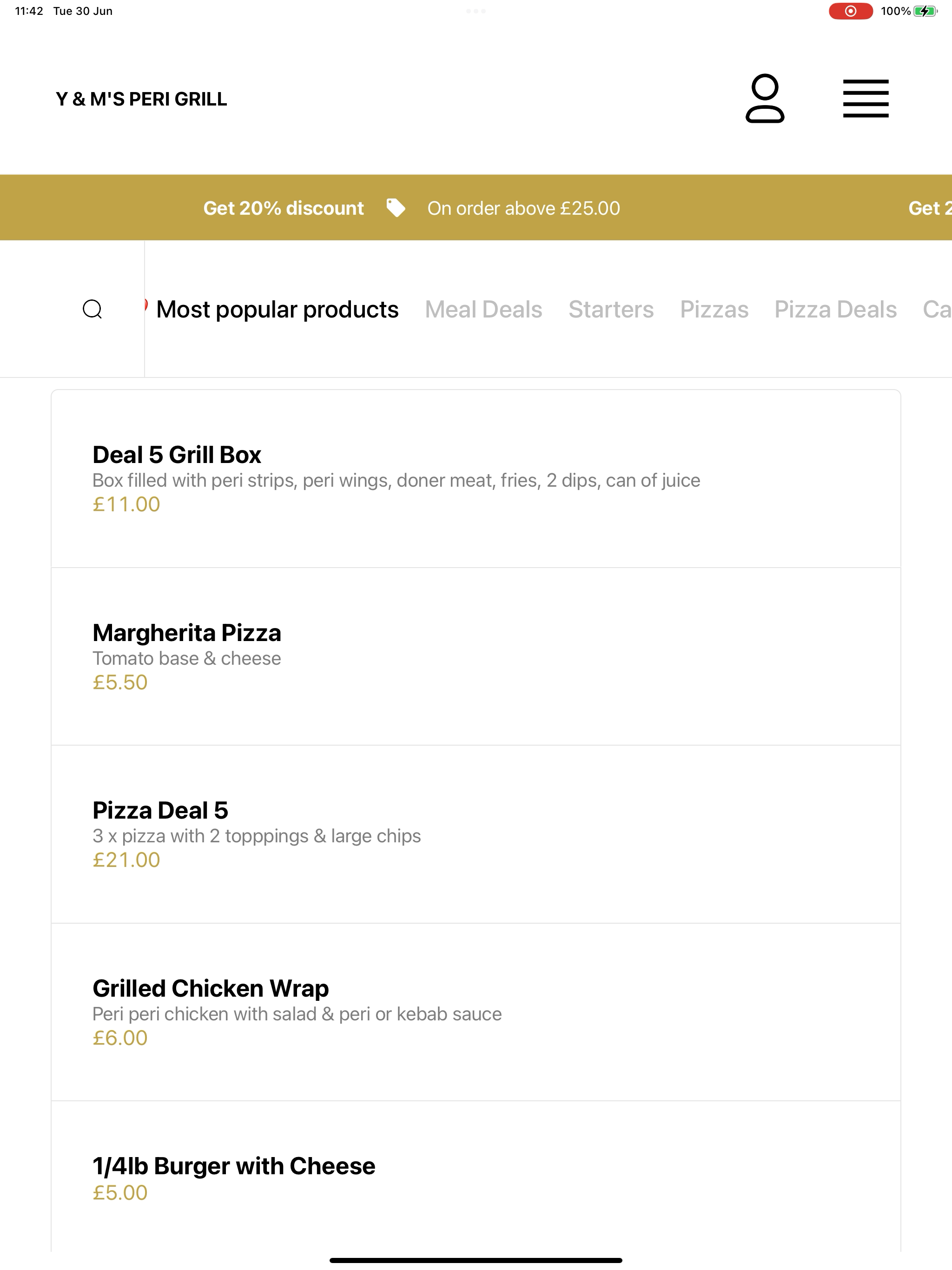Tap the screen recording indicator in status bar
This screenshot has width=952, height=1270.
click(x=850, y=11)
